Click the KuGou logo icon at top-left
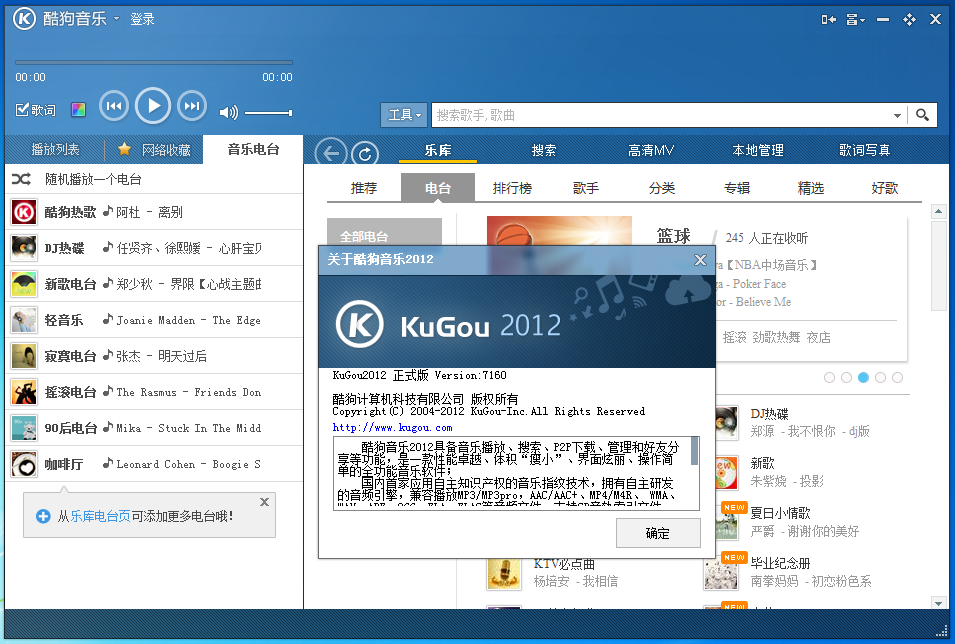The width and height of the screenshot is (955, 644). tap(25, 19)
